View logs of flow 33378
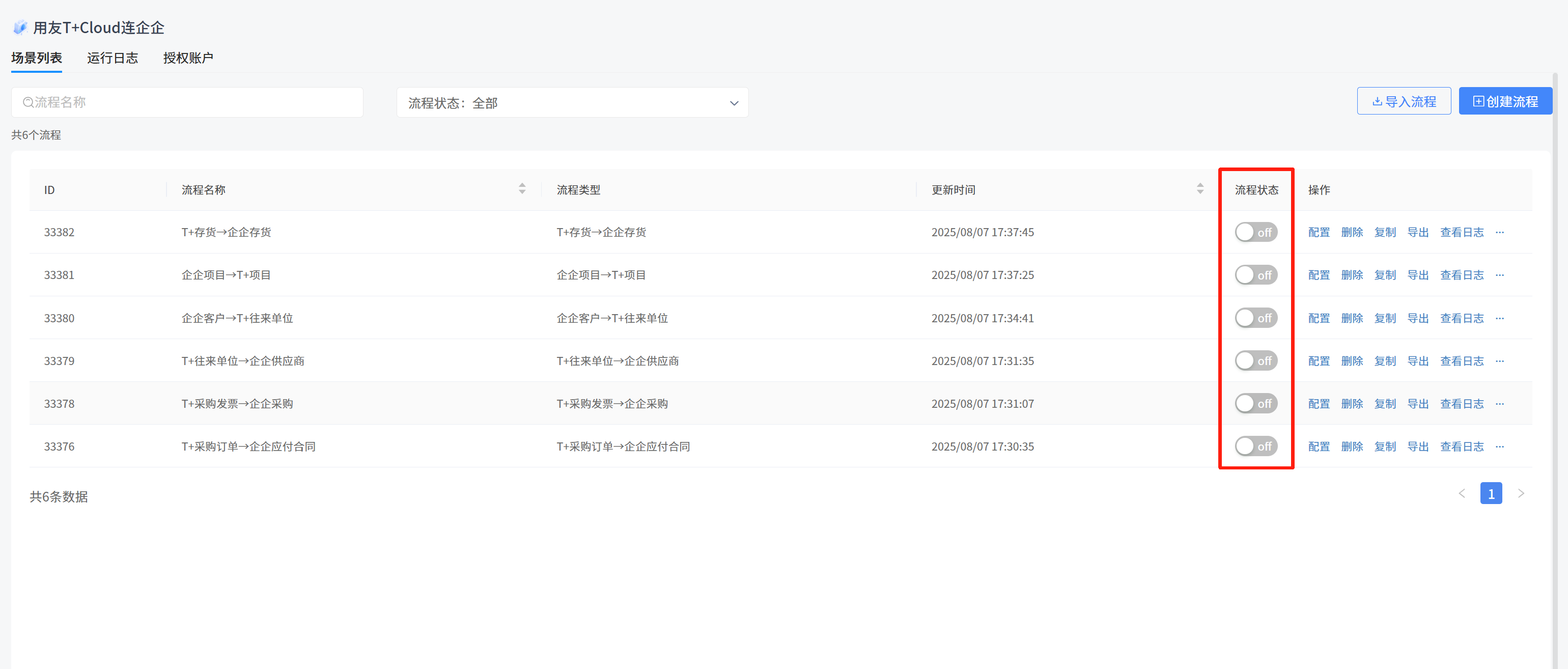 coord(1462,404)
